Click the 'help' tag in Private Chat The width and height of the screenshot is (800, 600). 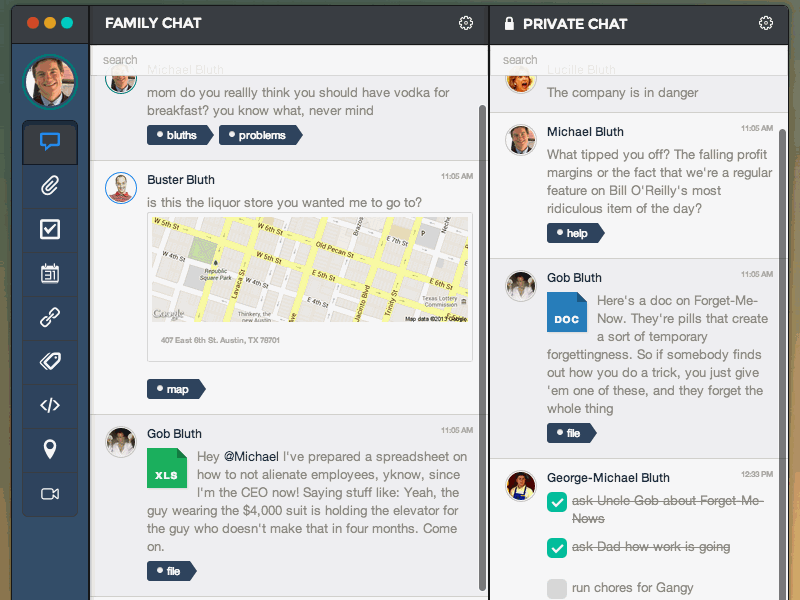(576, 233)
